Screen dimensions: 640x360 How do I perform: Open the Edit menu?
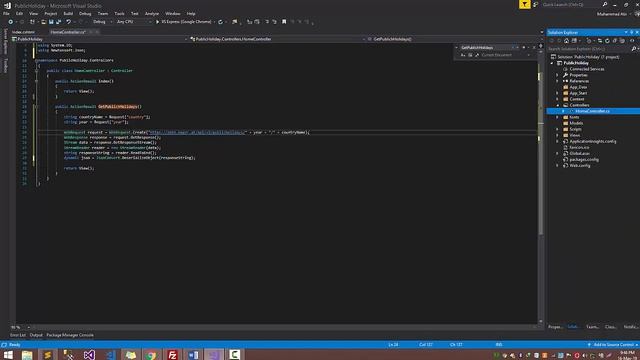(19, 13)
